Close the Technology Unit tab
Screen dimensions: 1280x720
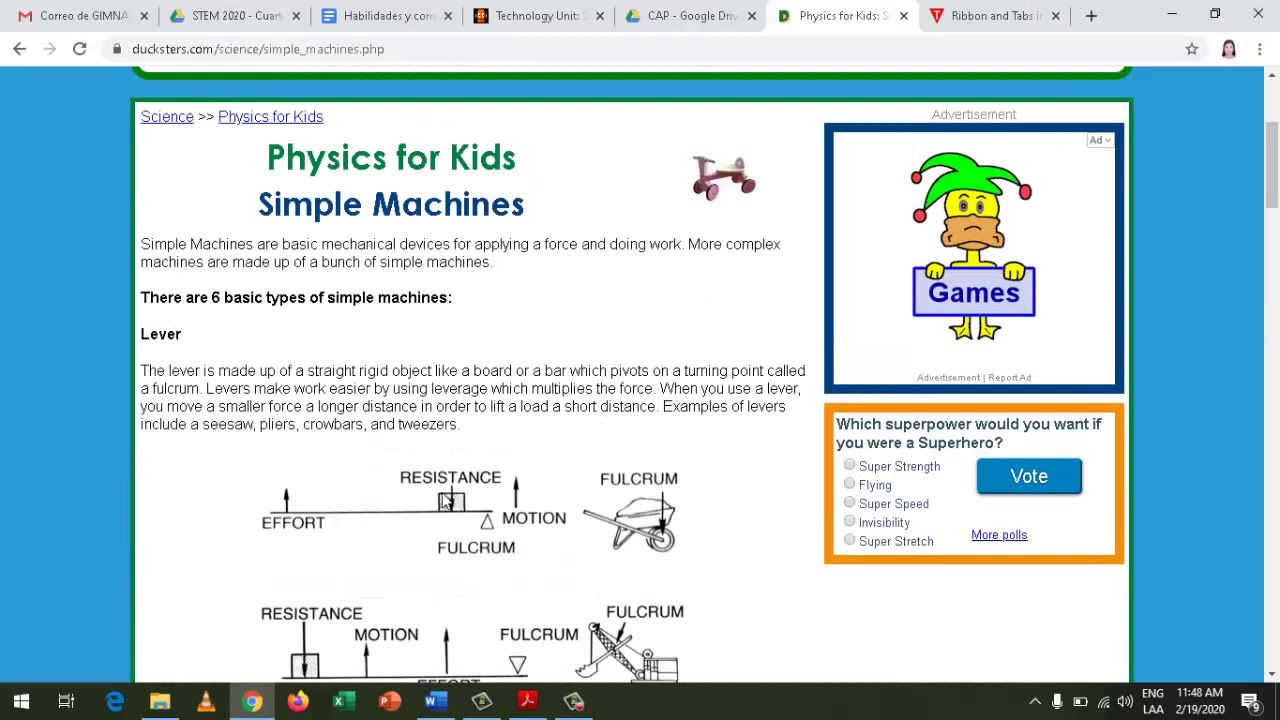coord(600,16)
